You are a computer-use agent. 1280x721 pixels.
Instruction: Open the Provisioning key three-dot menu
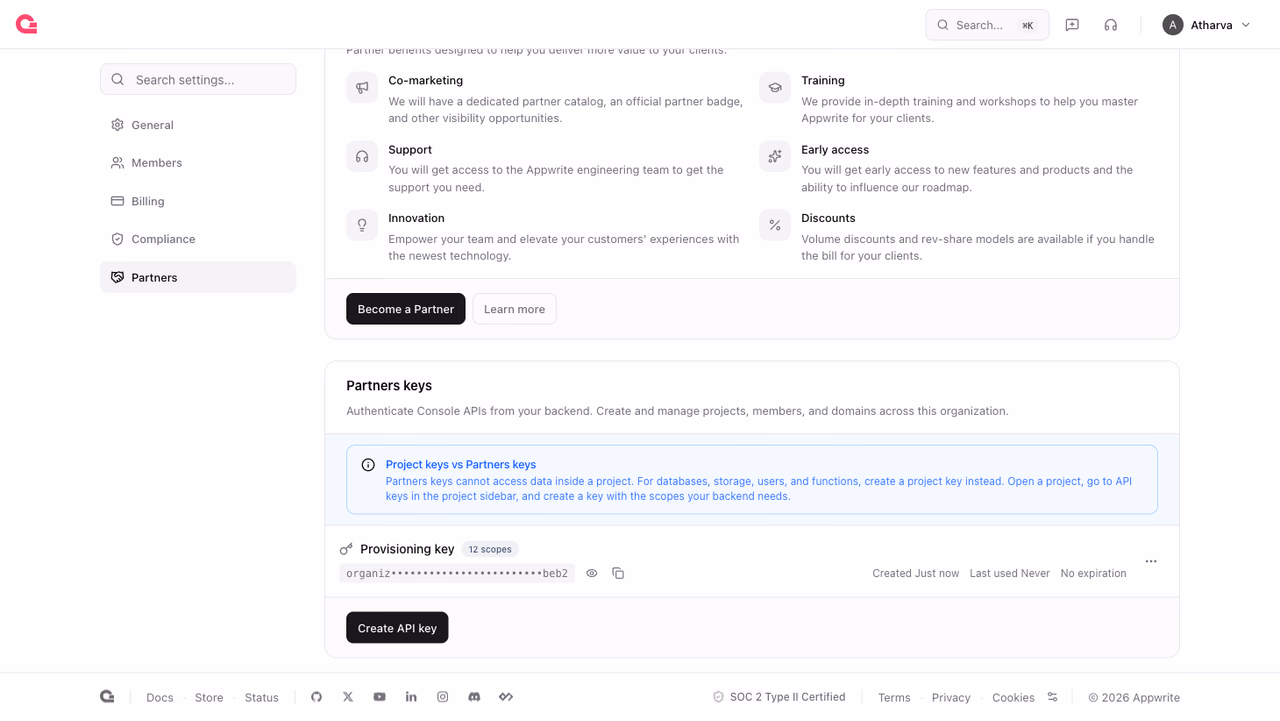click(x=1151, y=561)
